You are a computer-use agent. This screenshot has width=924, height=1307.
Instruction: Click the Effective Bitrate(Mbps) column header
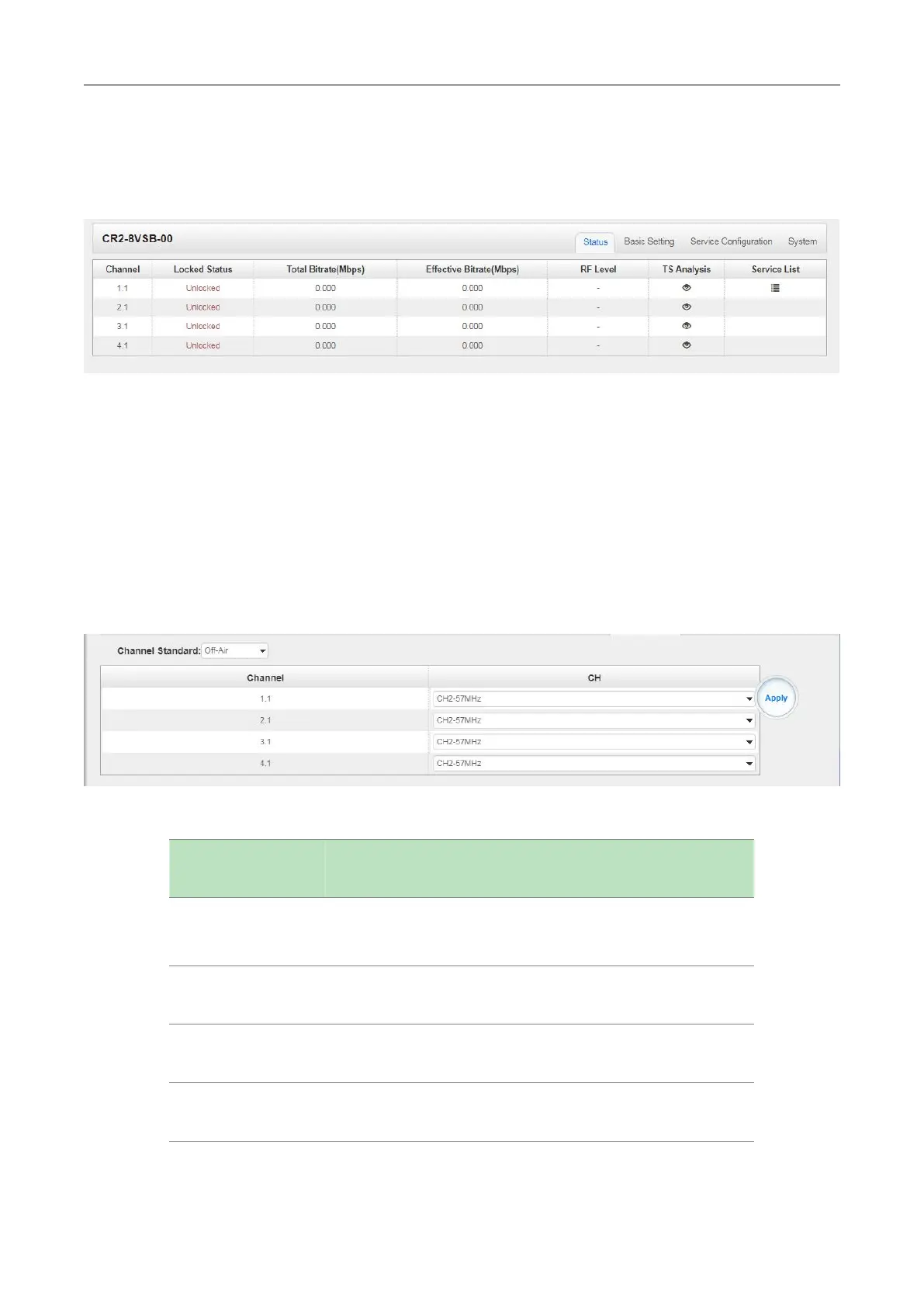(x=472, y=269)
